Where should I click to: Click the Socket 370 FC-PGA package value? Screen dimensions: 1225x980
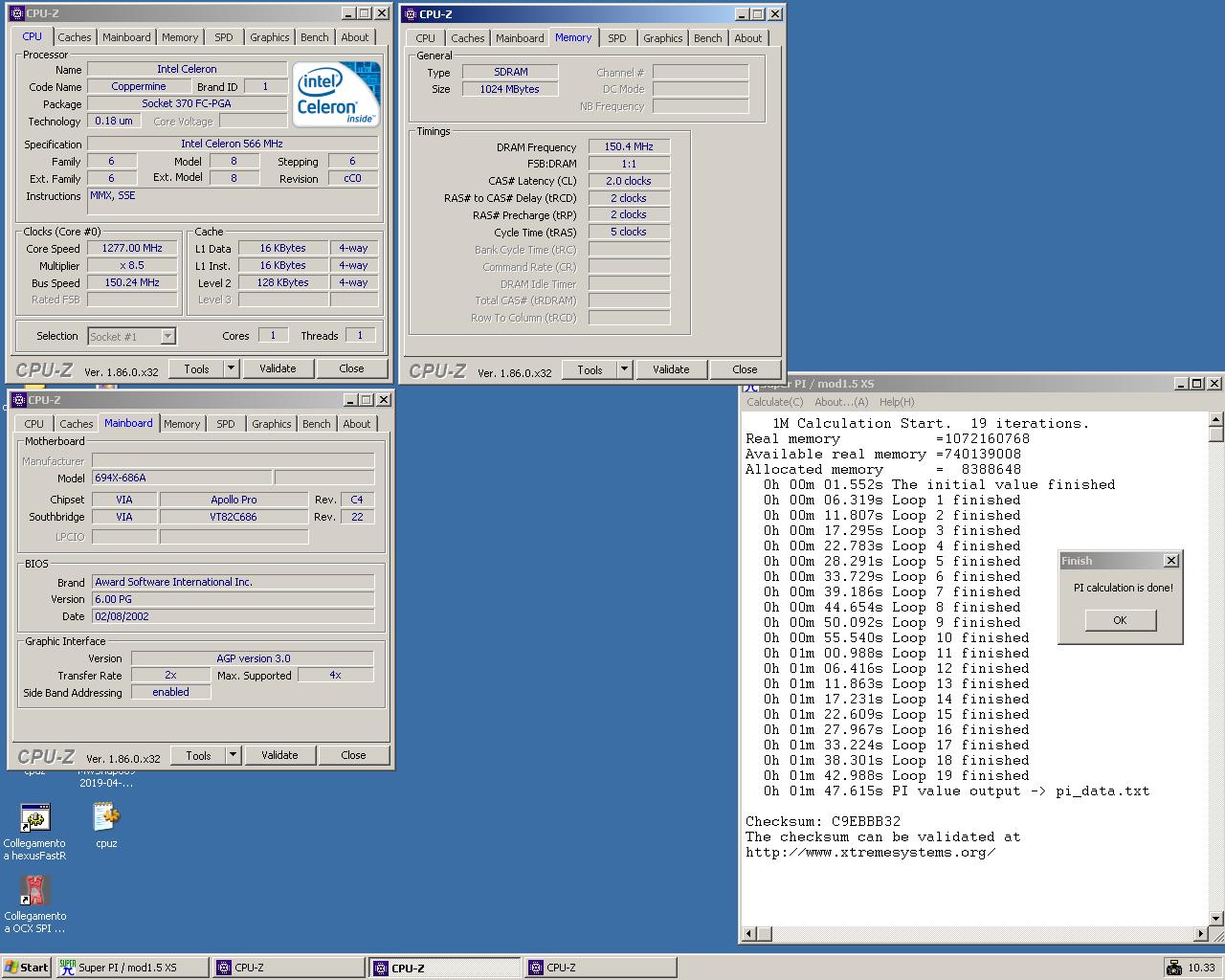tap(187, 103)
